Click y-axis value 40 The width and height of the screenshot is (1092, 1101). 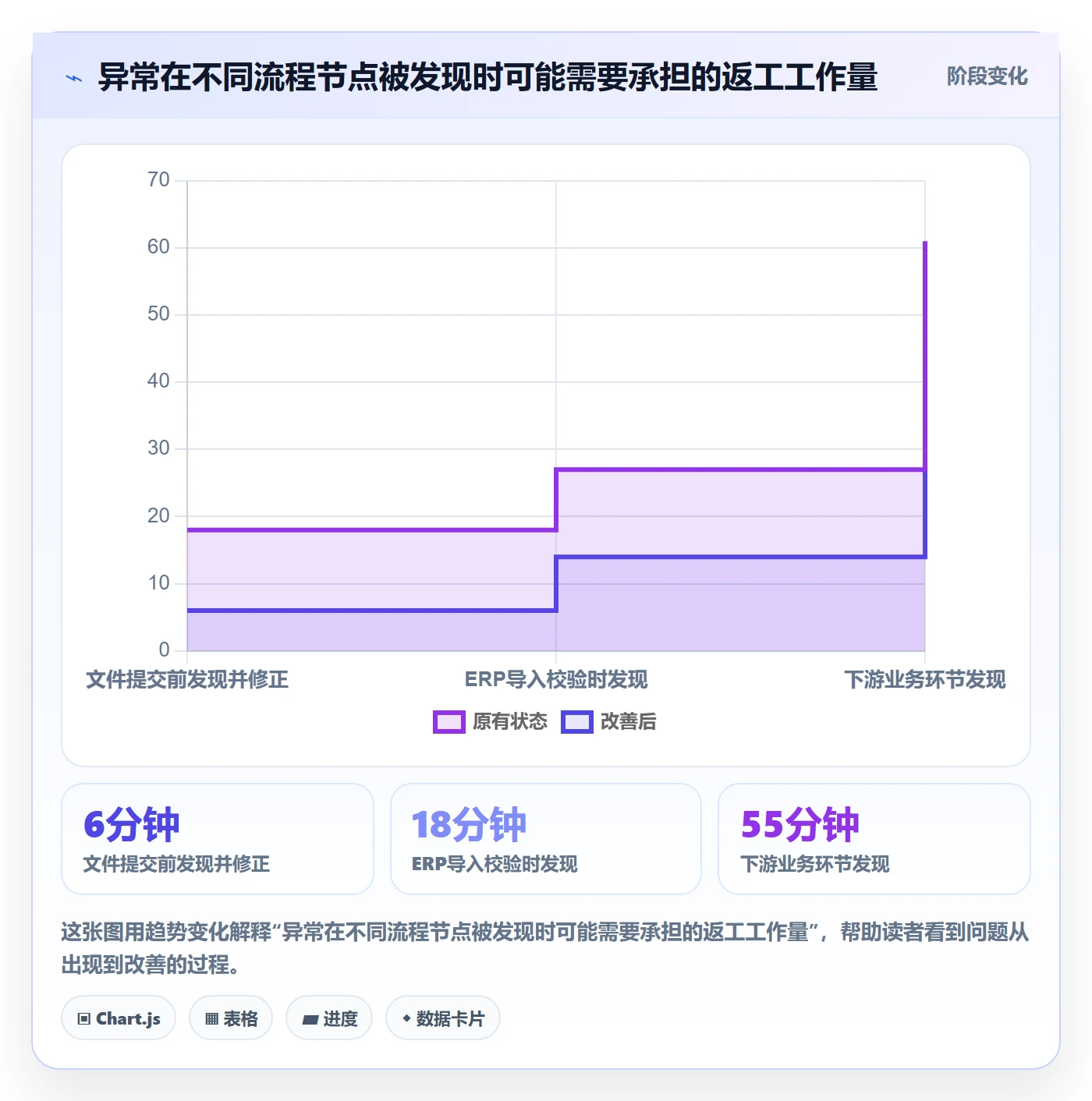[158, 381]
